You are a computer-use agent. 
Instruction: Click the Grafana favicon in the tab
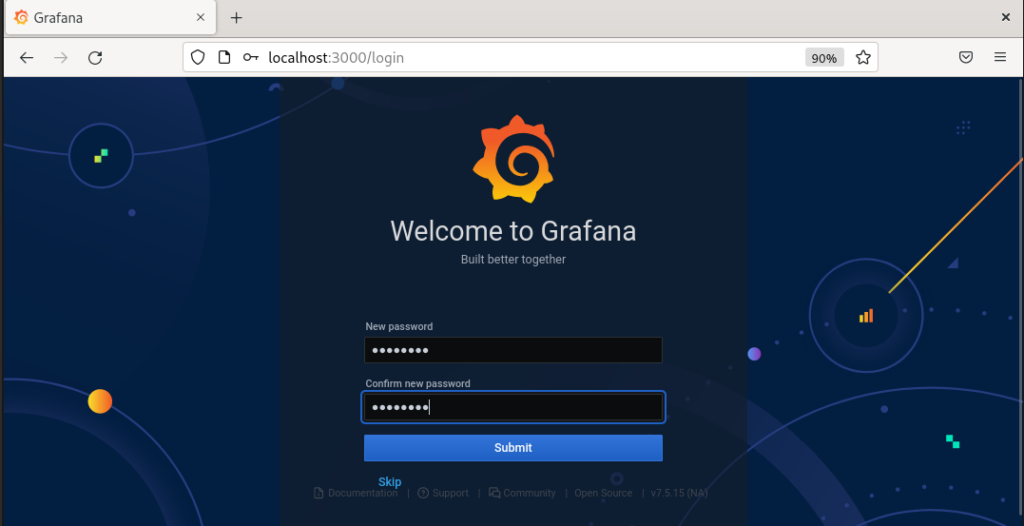pos(21,18)
